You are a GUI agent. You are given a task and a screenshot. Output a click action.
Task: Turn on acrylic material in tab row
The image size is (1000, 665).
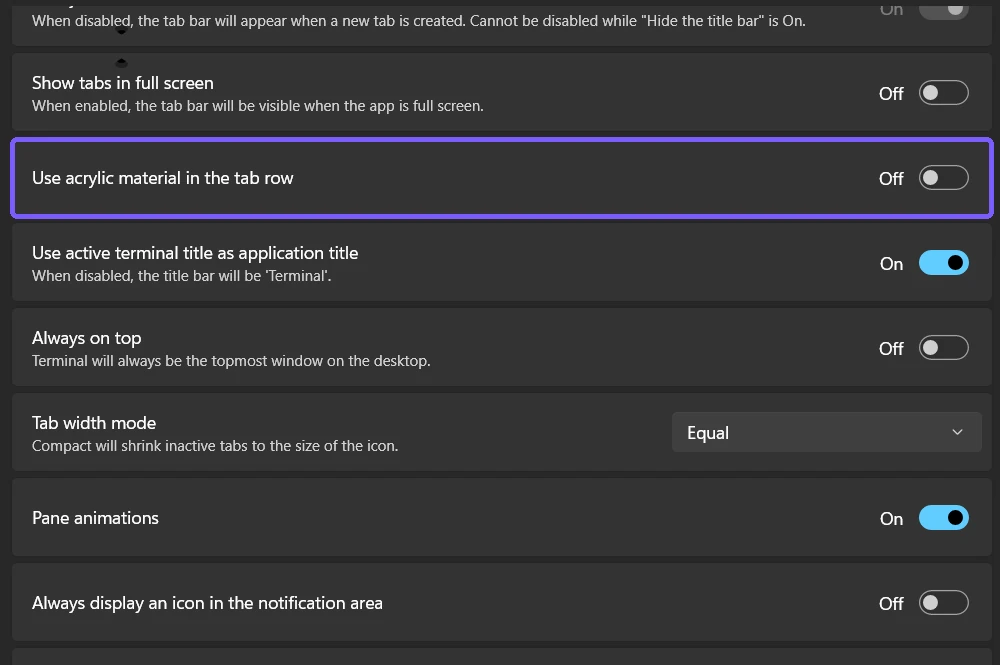coord(943,178)
